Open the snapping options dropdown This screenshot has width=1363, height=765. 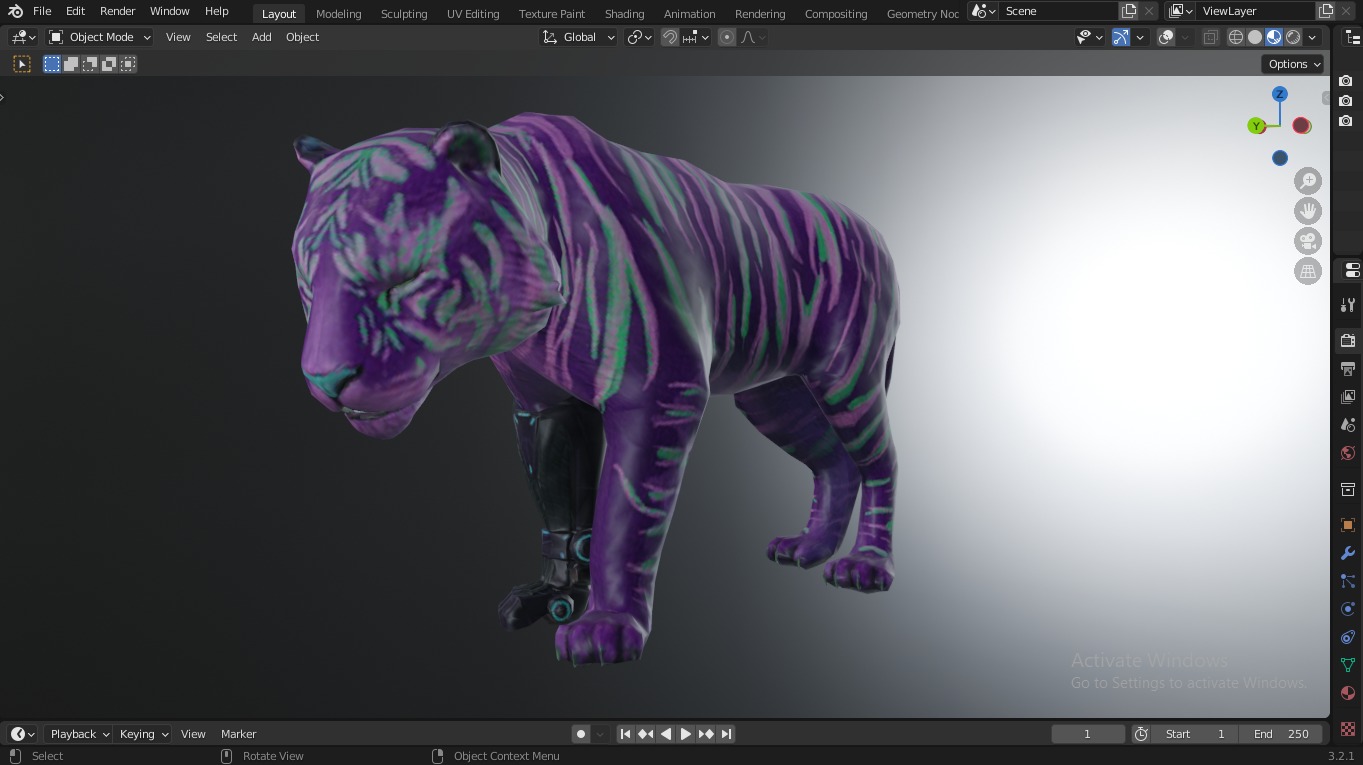pyautogui.click(x=696, y=37)
